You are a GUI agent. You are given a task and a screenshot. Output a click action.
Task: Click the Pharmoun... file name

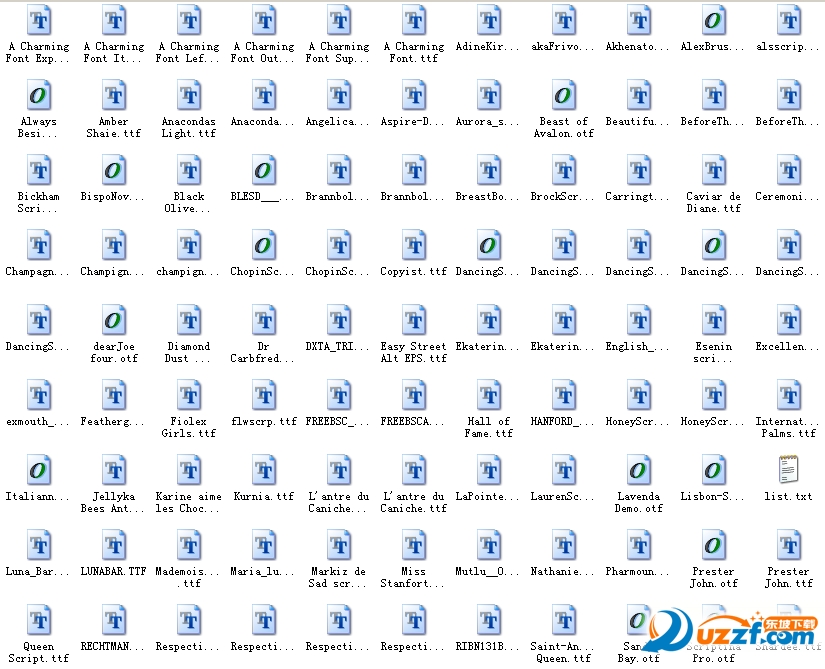pyautogui.click(x=638, y=572)
